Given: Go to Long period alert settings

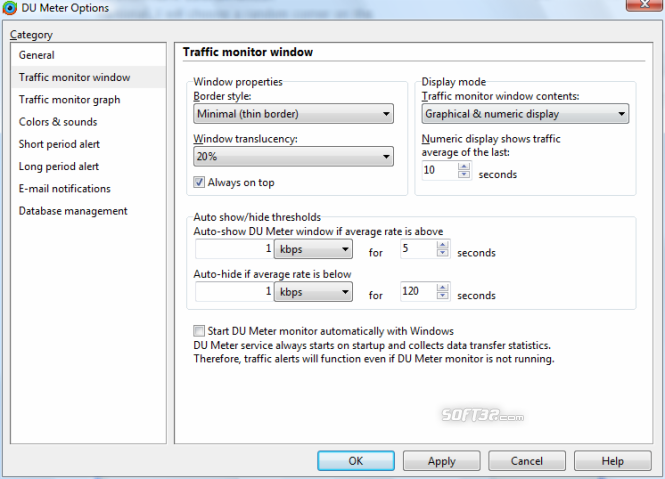Looking at the screenshot, I should [x=89, y=166].
